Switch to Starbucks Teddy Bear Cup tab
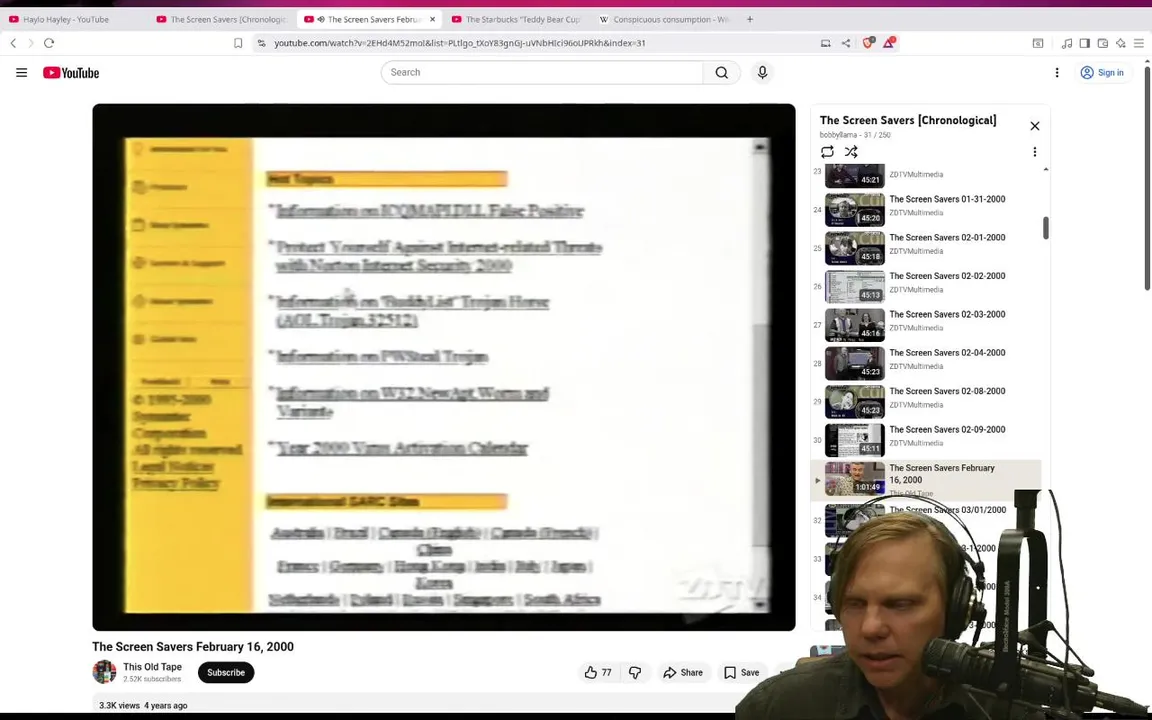The width and height of the screenshot is (1152, 720). [x=515, y=19]
